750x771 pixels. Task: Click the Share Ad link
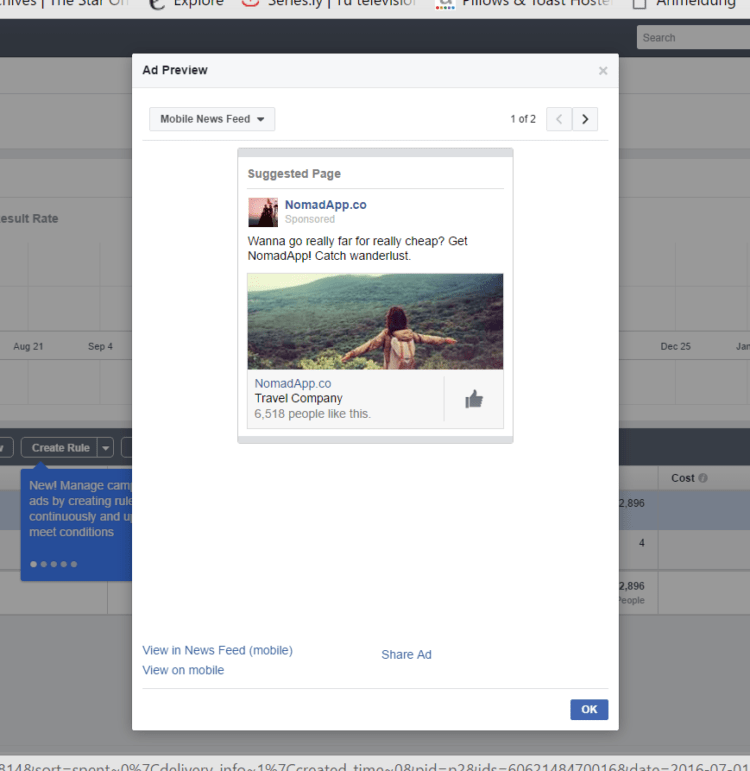coord(406,654)
